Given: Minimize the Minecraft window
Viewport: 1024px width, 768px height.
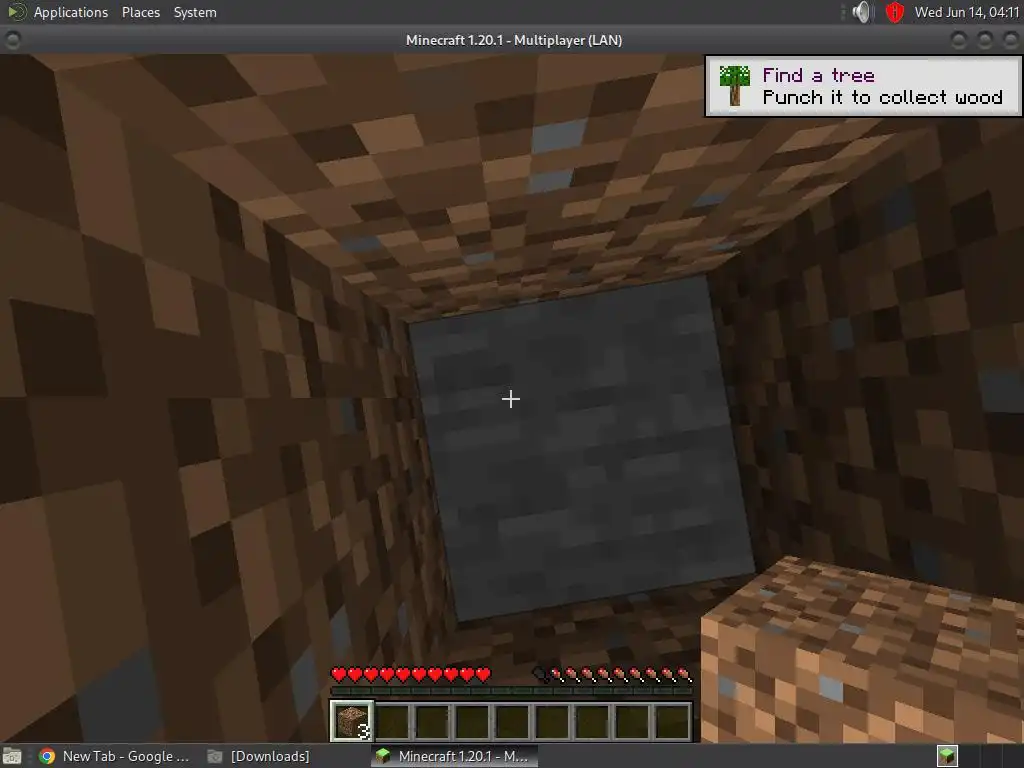Looking at the screenshot, I should 958,40.
